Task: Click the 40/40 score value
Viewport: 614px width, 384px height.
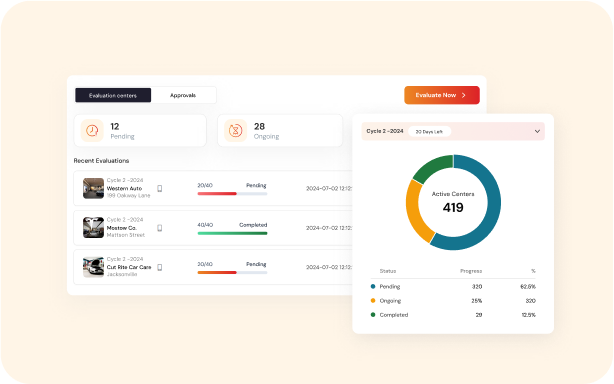Action: pyautogui.click(x=205, y=225)
